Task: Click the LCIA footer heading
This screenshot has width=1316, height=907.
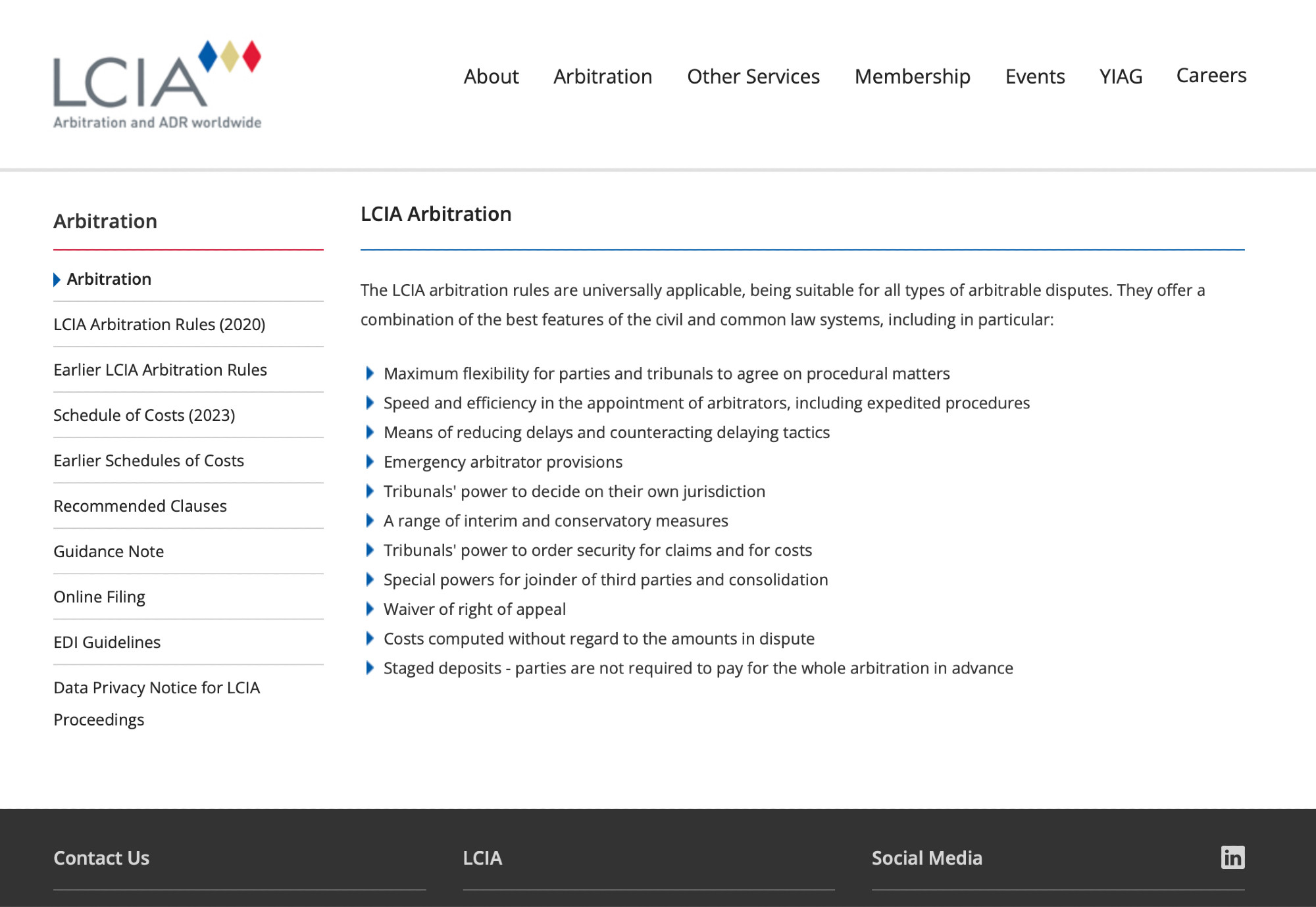Action: click(x=482, y=858)
